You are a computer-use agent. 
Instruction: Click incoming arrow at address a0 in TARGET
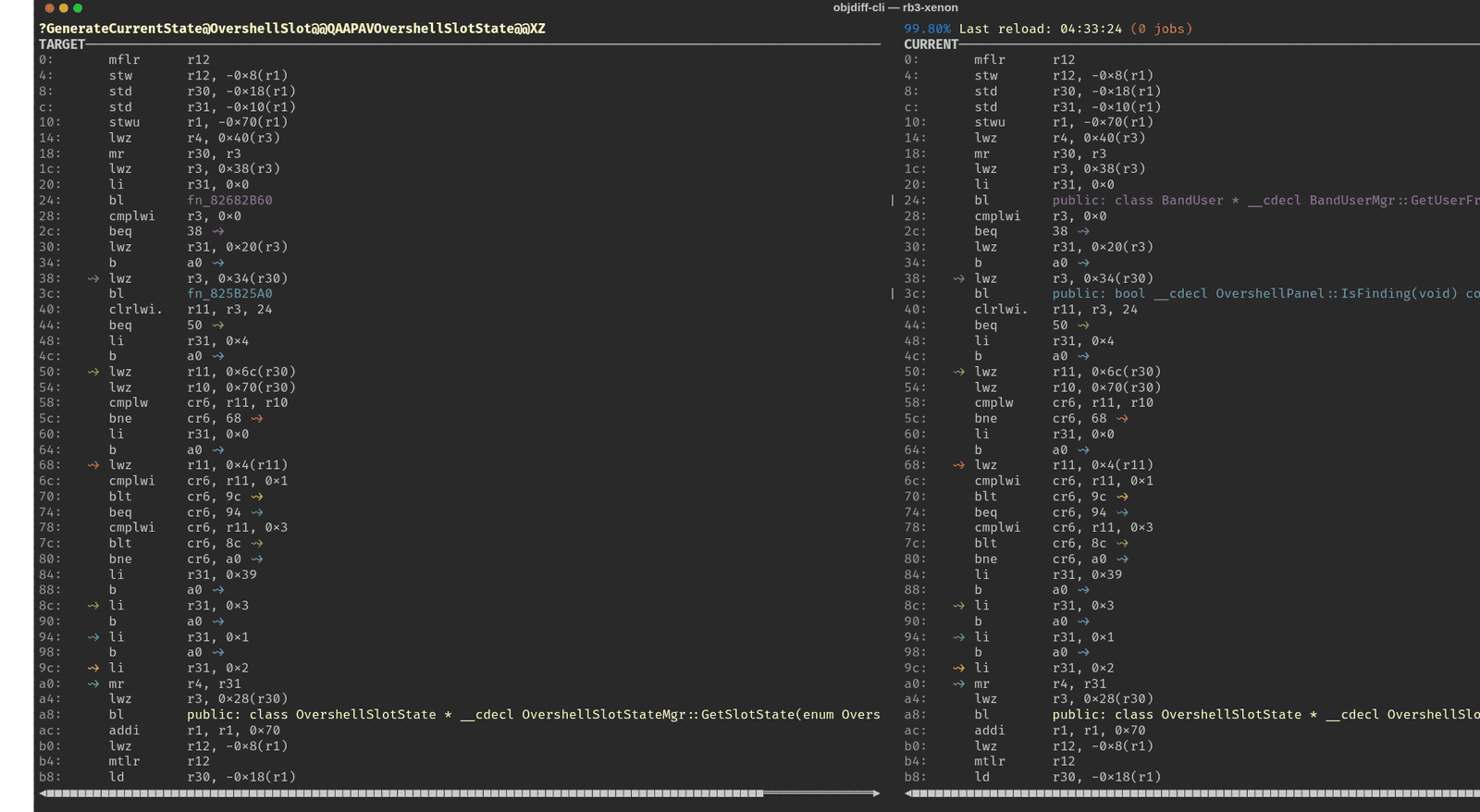pos(93,683)
